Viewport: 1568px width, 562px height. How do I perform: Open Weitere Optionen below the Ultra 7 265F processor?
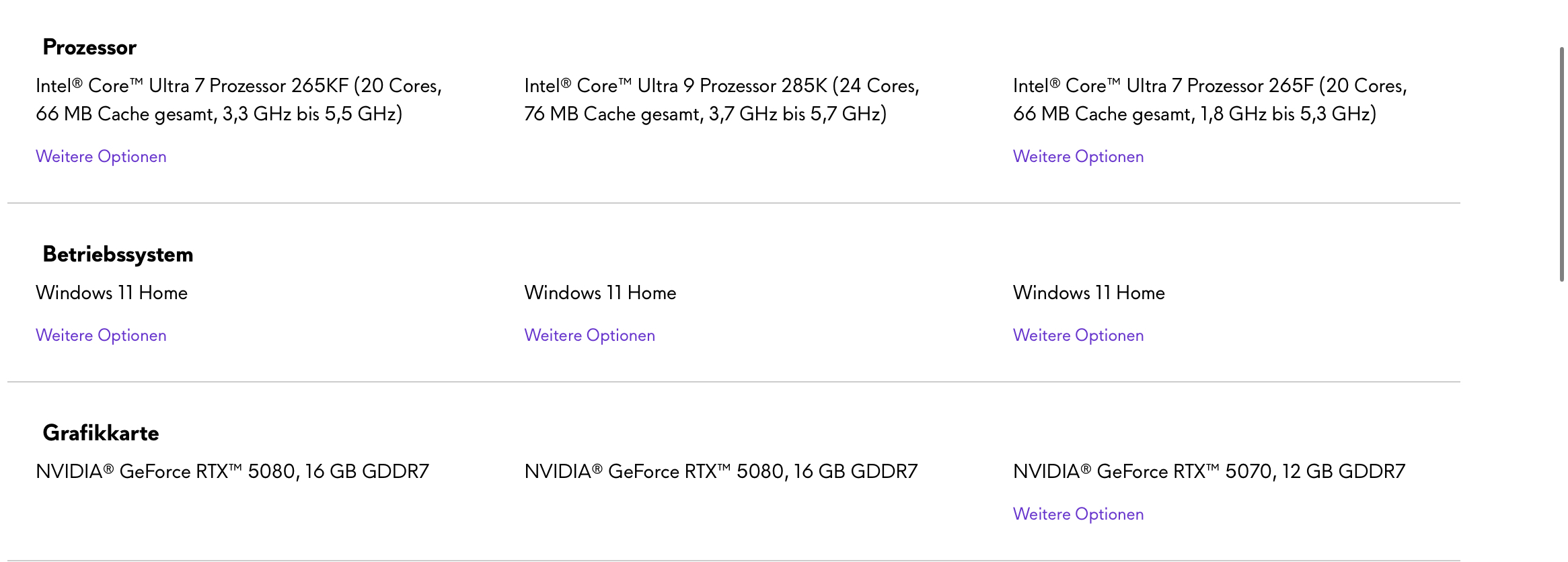point(1078,157)
